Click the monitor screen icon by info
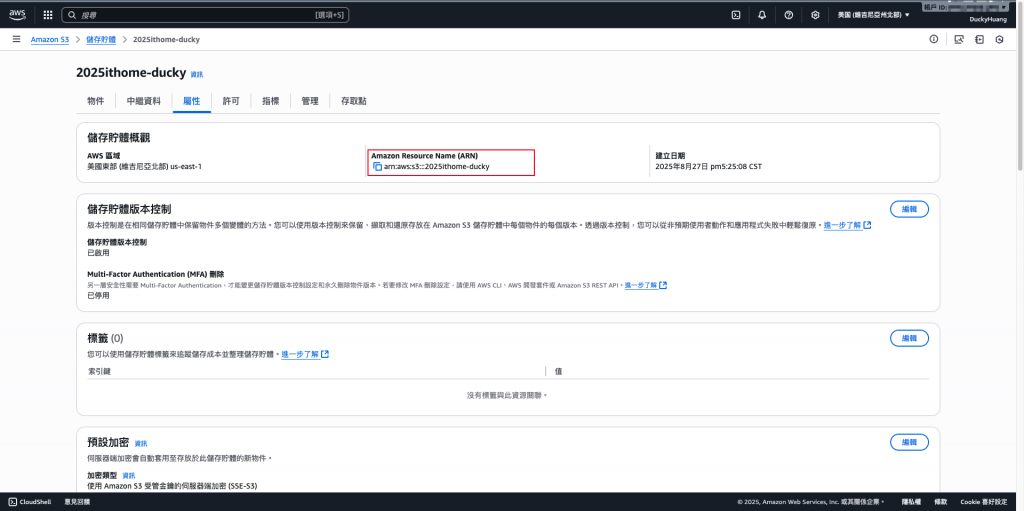This screenshot has width=1024, height=511. (959, 39)
